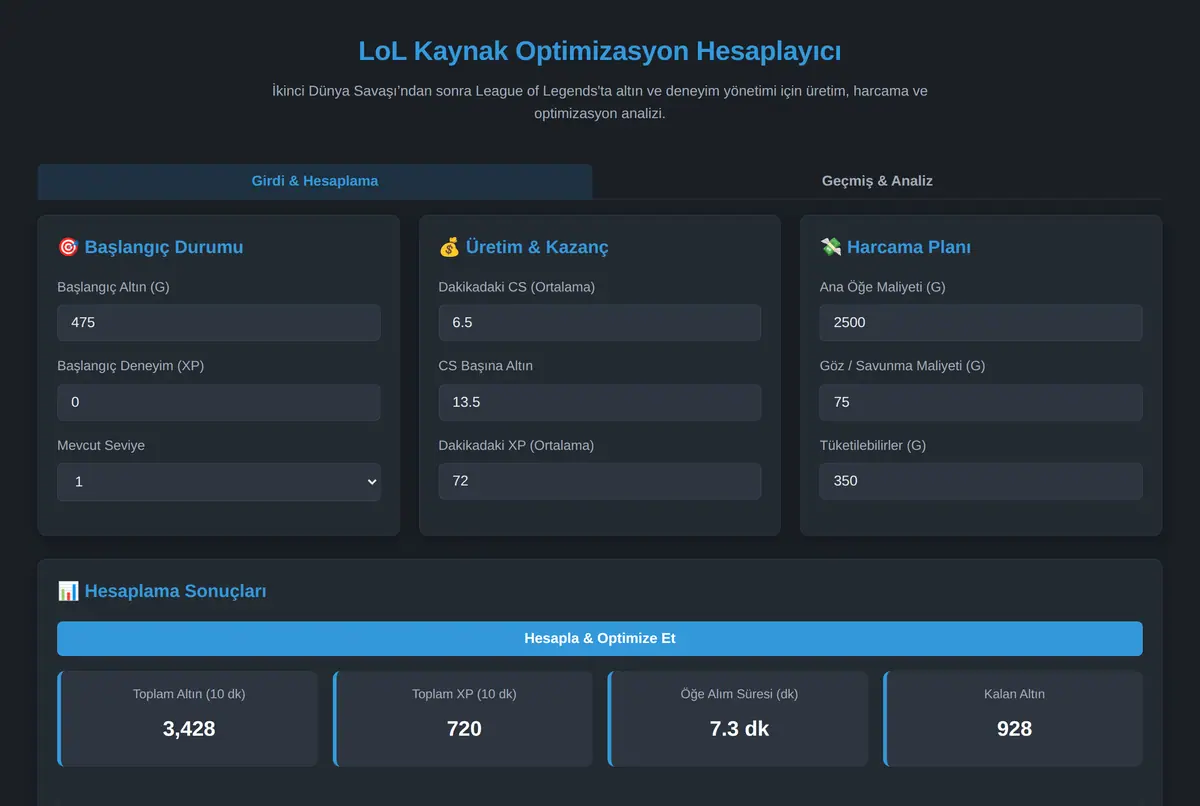
Task: Click the Kalan Altın value 928
Action: [1014, 728]
